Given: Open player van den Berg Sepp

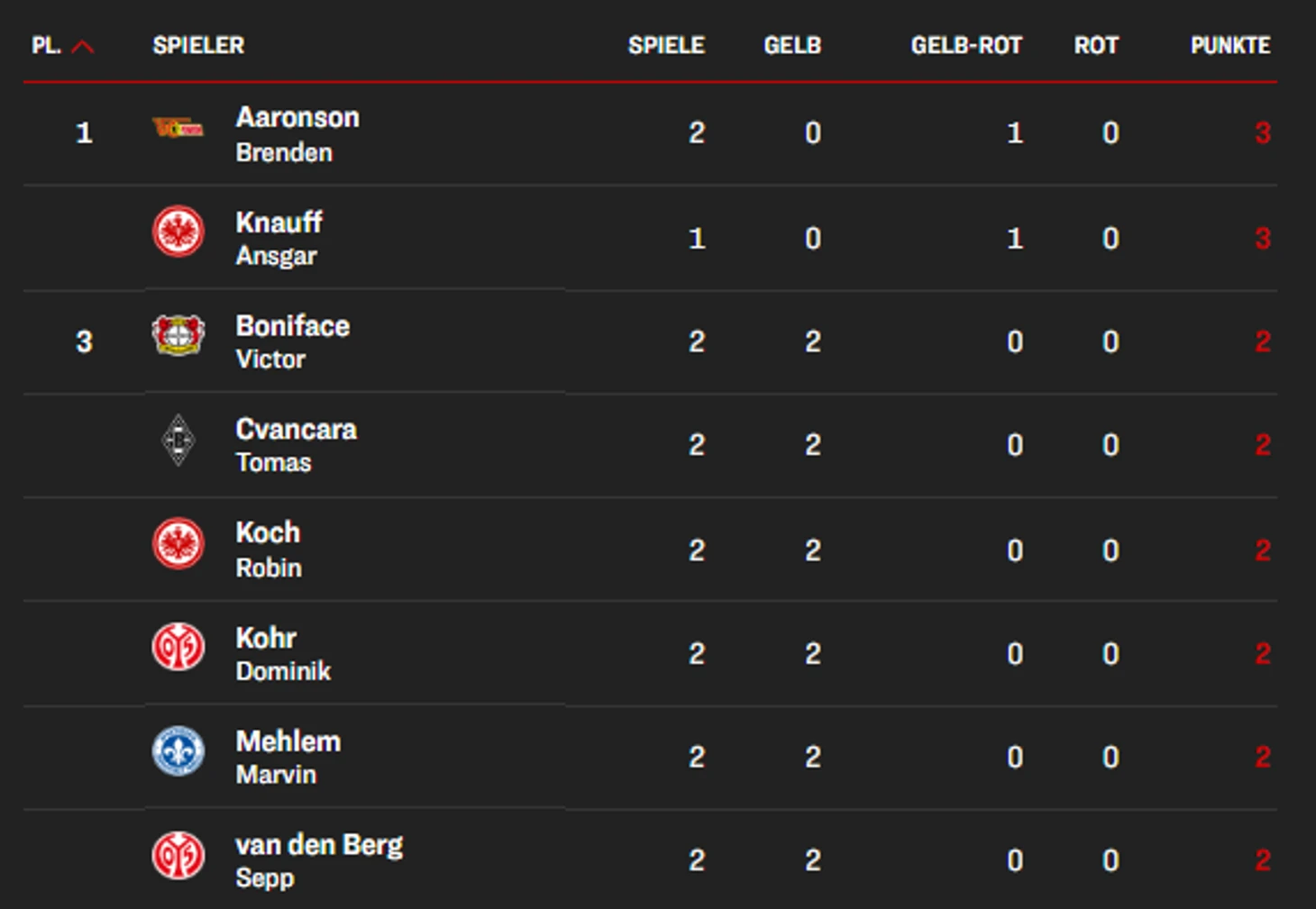Looking at the screenshot, I should point(318,860).
